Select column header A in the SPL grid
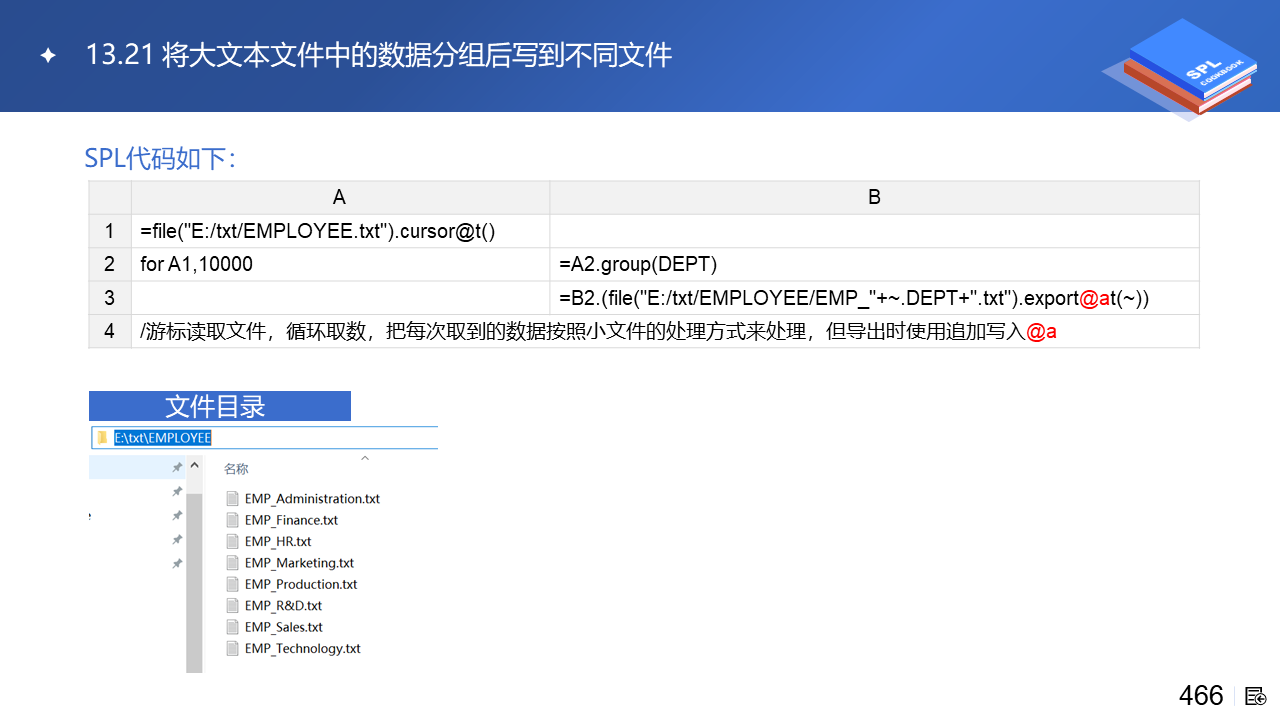The width and height of the screenshot is (1280, 720). pyautogui.click(x=340, y=197)
